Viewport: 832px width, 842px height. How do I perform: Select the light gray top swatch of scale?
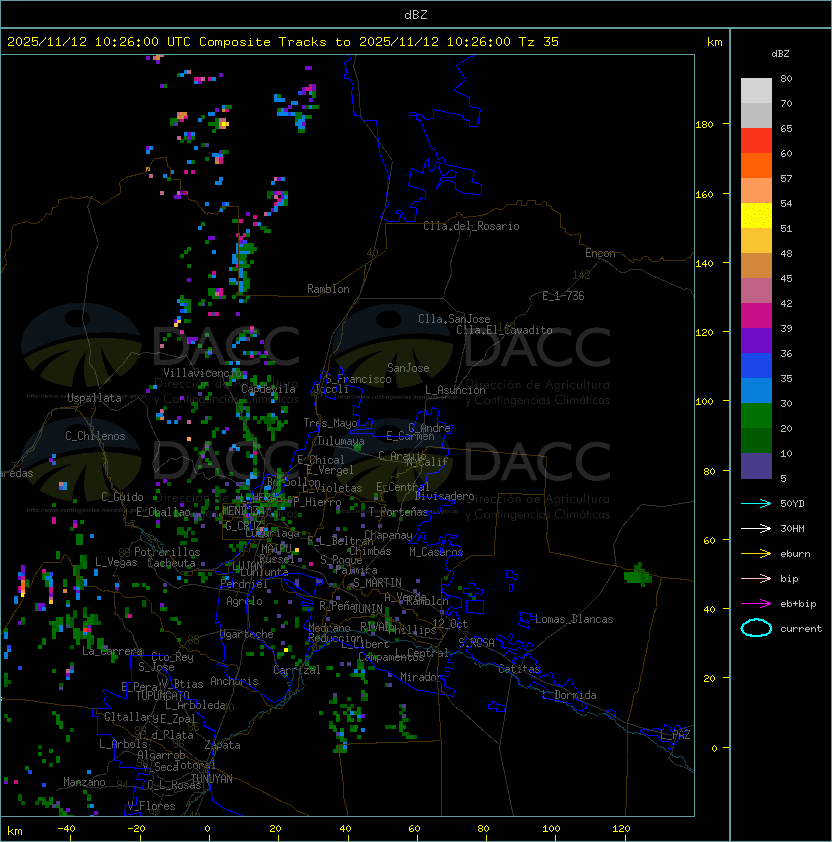tap(756, 91)
